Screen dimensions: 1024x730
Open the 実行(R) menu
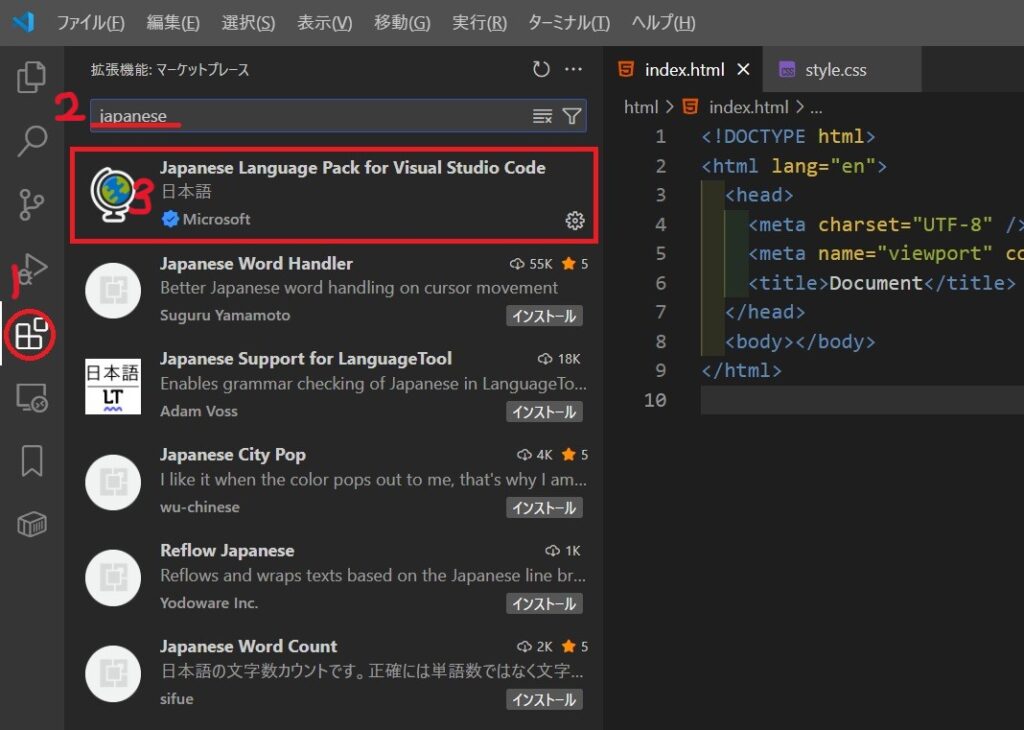tap(479, 23)
